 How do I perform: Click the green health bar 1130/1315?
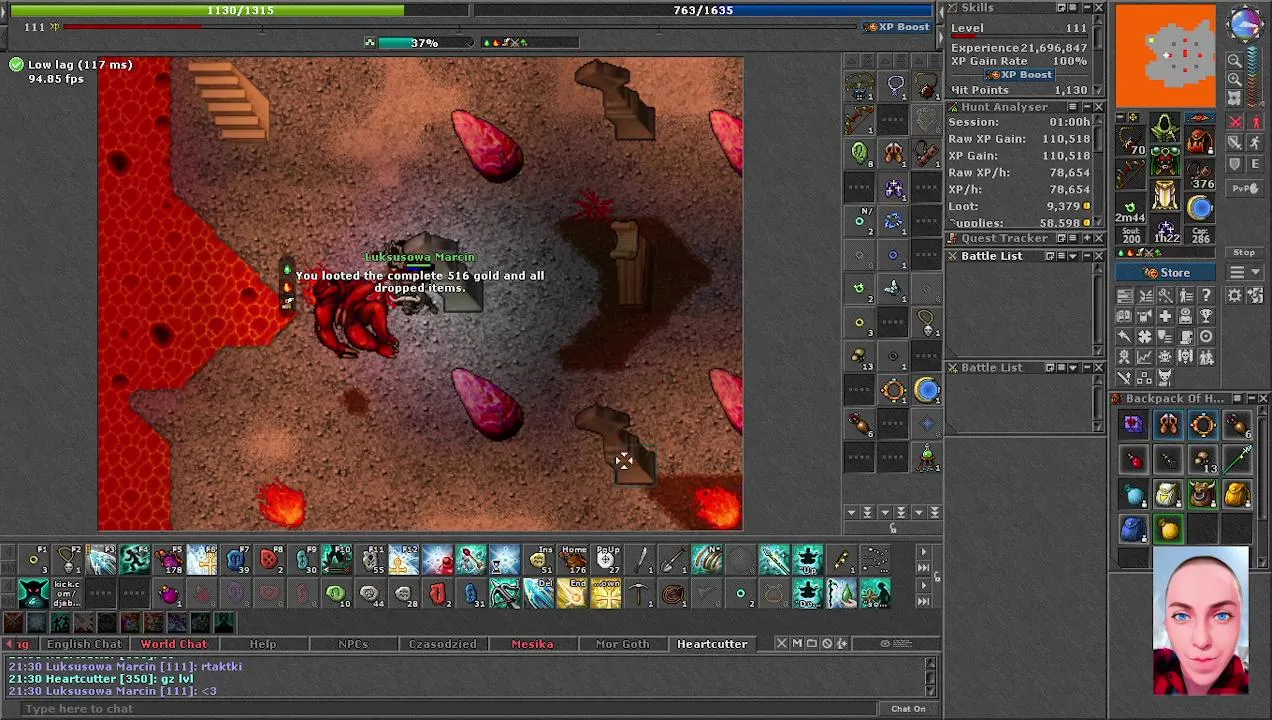point(240,10)
